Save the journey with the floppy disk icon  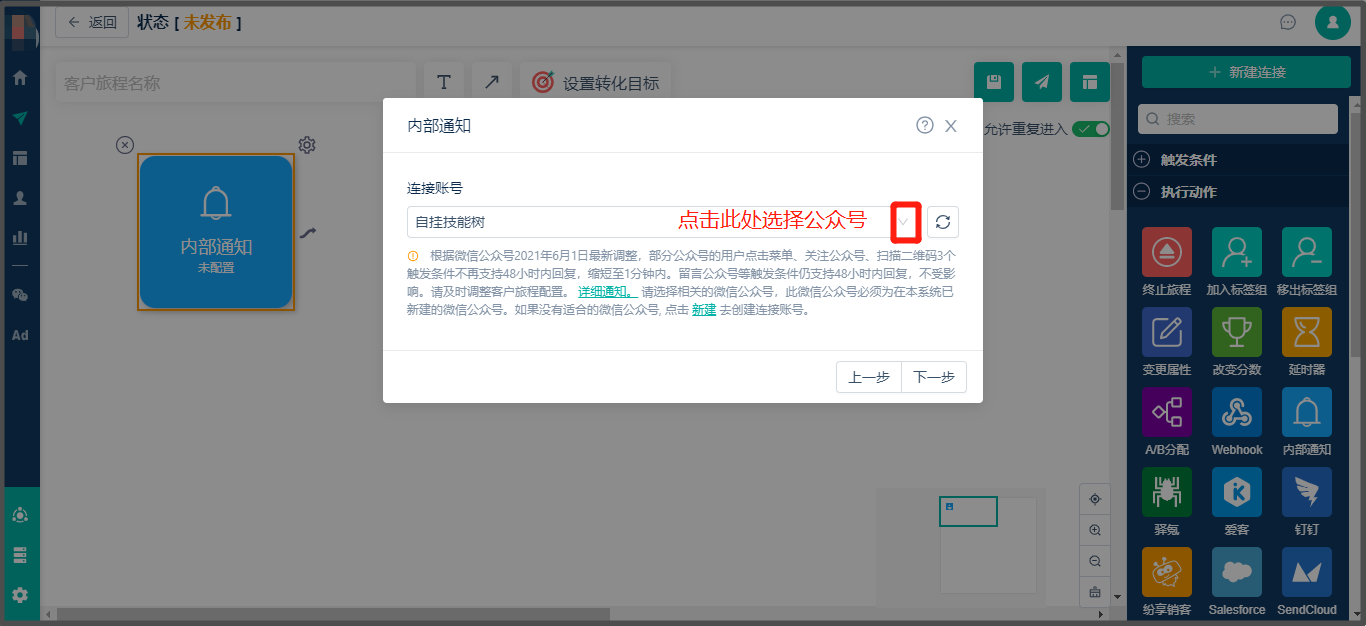[x=994, y=82]
